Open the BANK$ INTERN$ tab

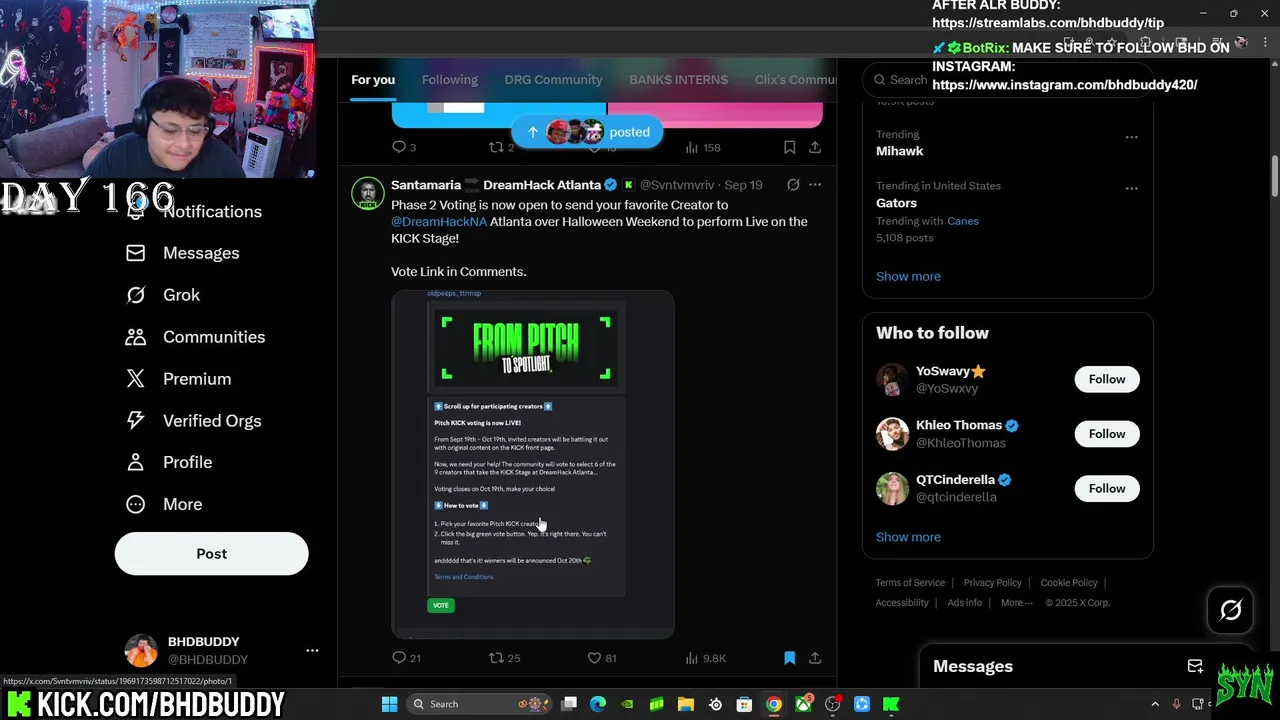679,80
